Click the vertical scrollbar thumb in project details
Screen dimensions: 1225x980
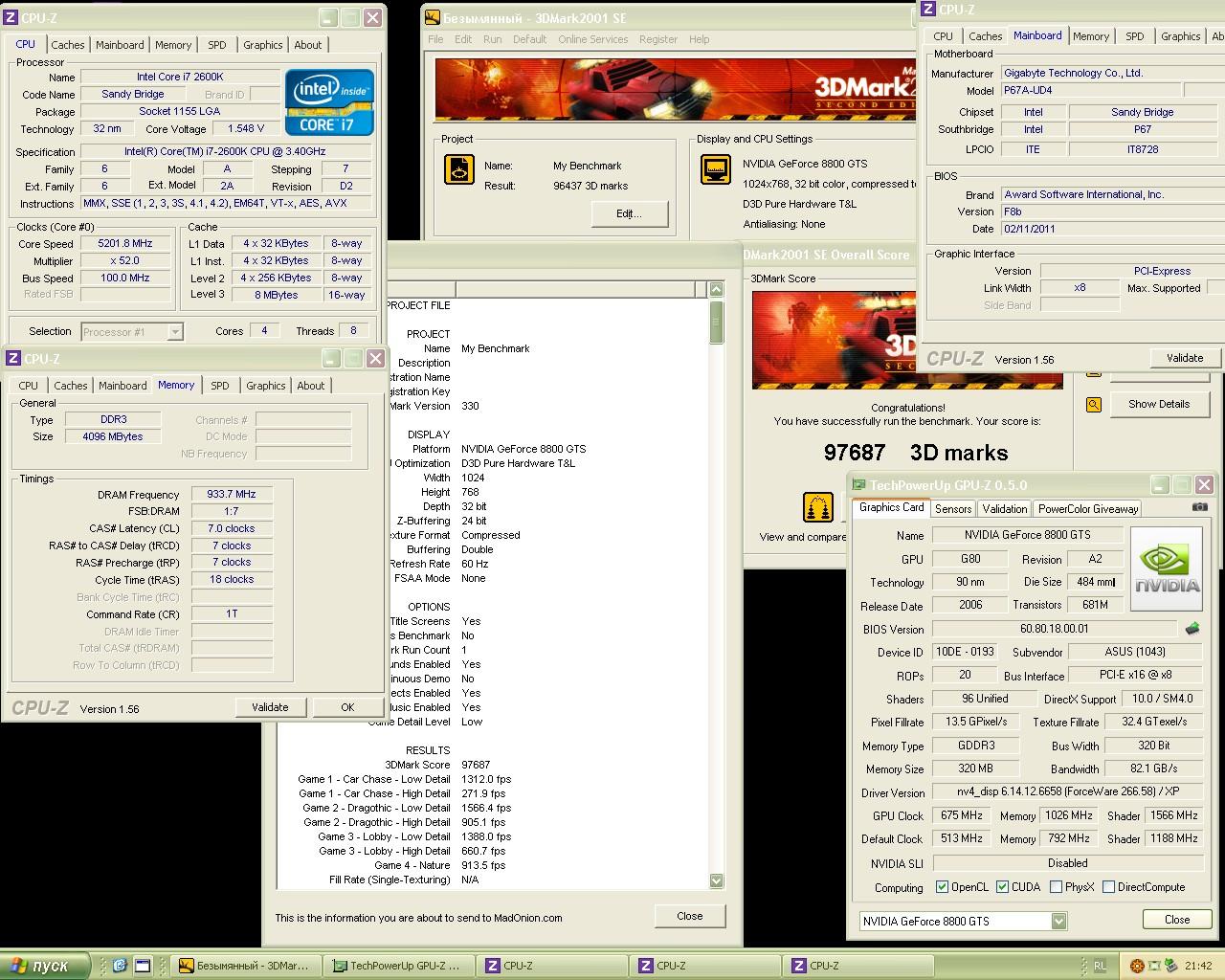click(x=717, y=323)
